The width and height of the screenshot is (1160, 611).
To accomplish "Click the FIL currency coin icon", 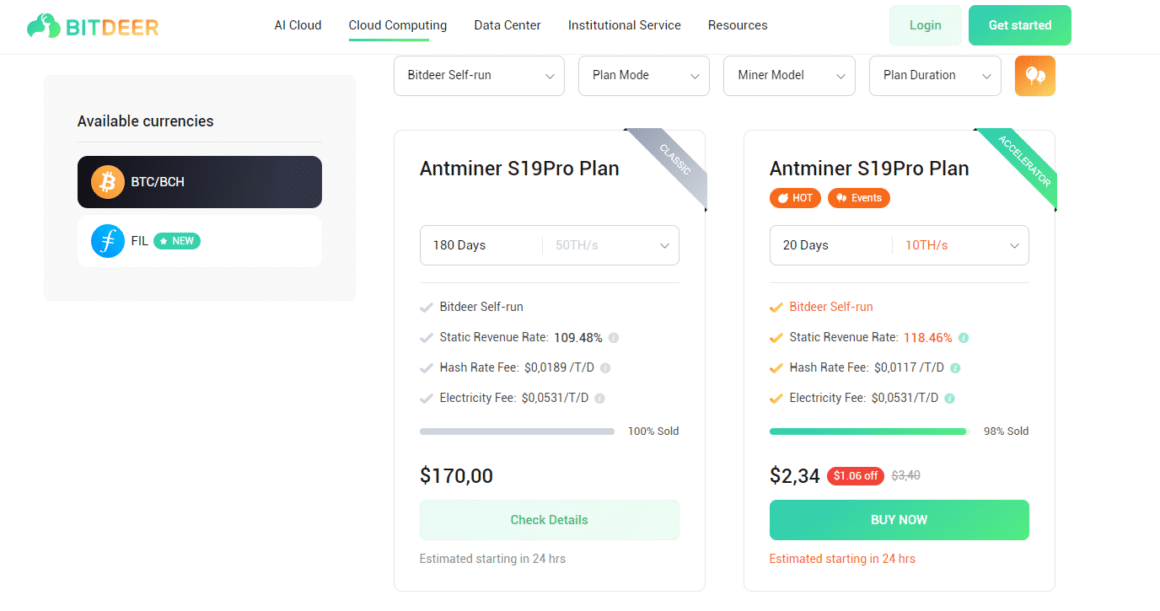I will [108, 241].
